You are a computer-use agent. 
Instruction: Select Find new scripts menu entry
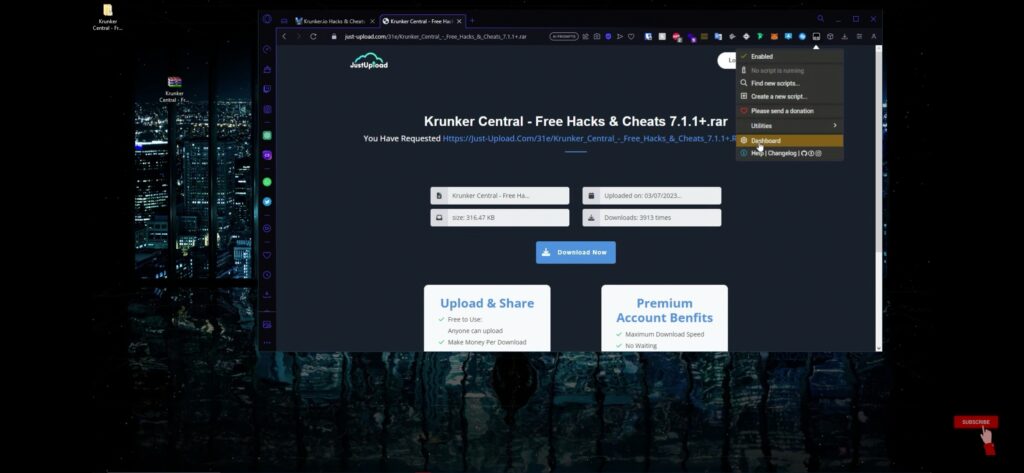790,84
